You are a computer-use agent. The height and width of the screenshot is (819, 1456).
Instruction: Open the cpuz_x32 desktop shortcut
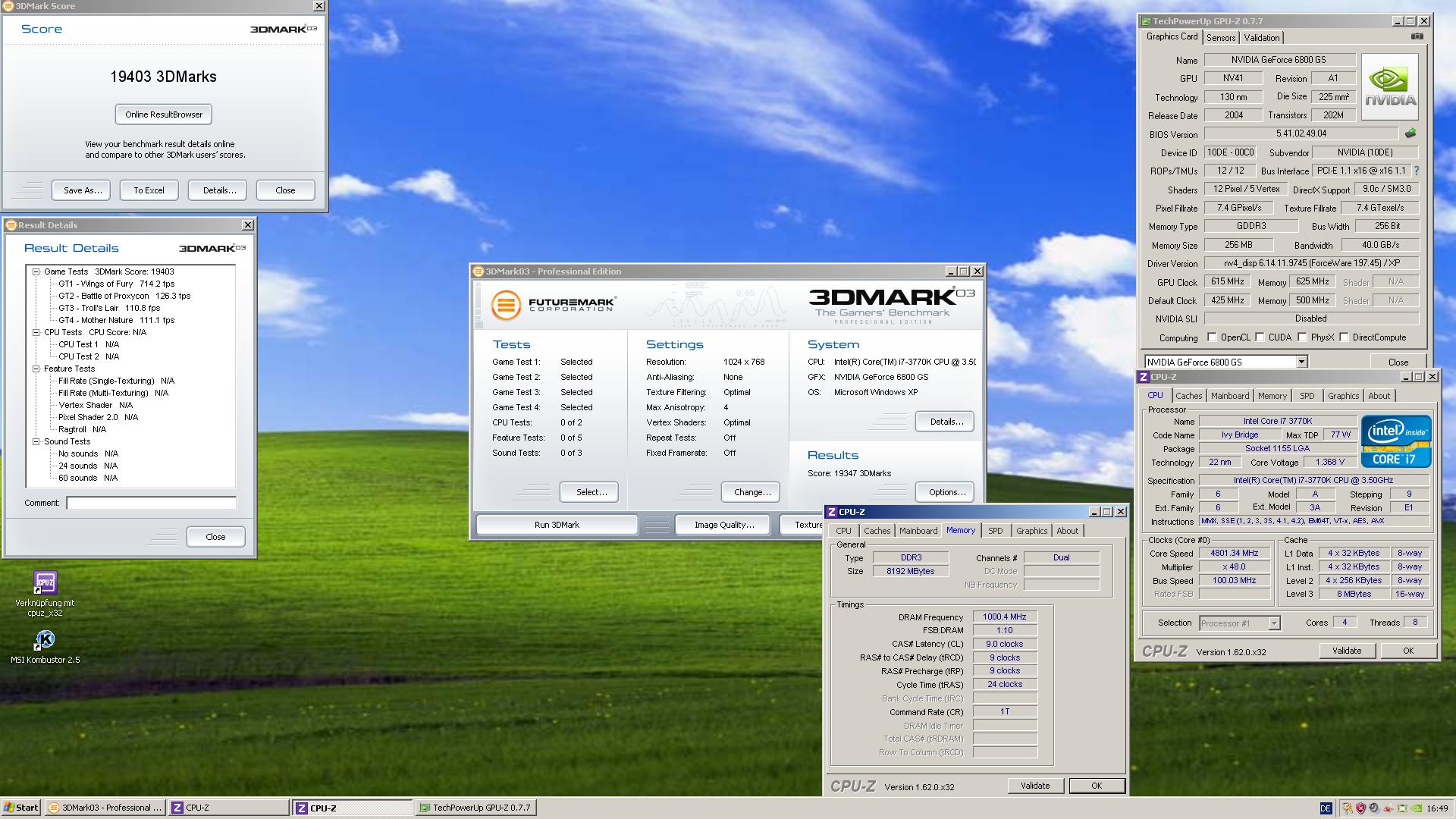click(x=45, y=594)
